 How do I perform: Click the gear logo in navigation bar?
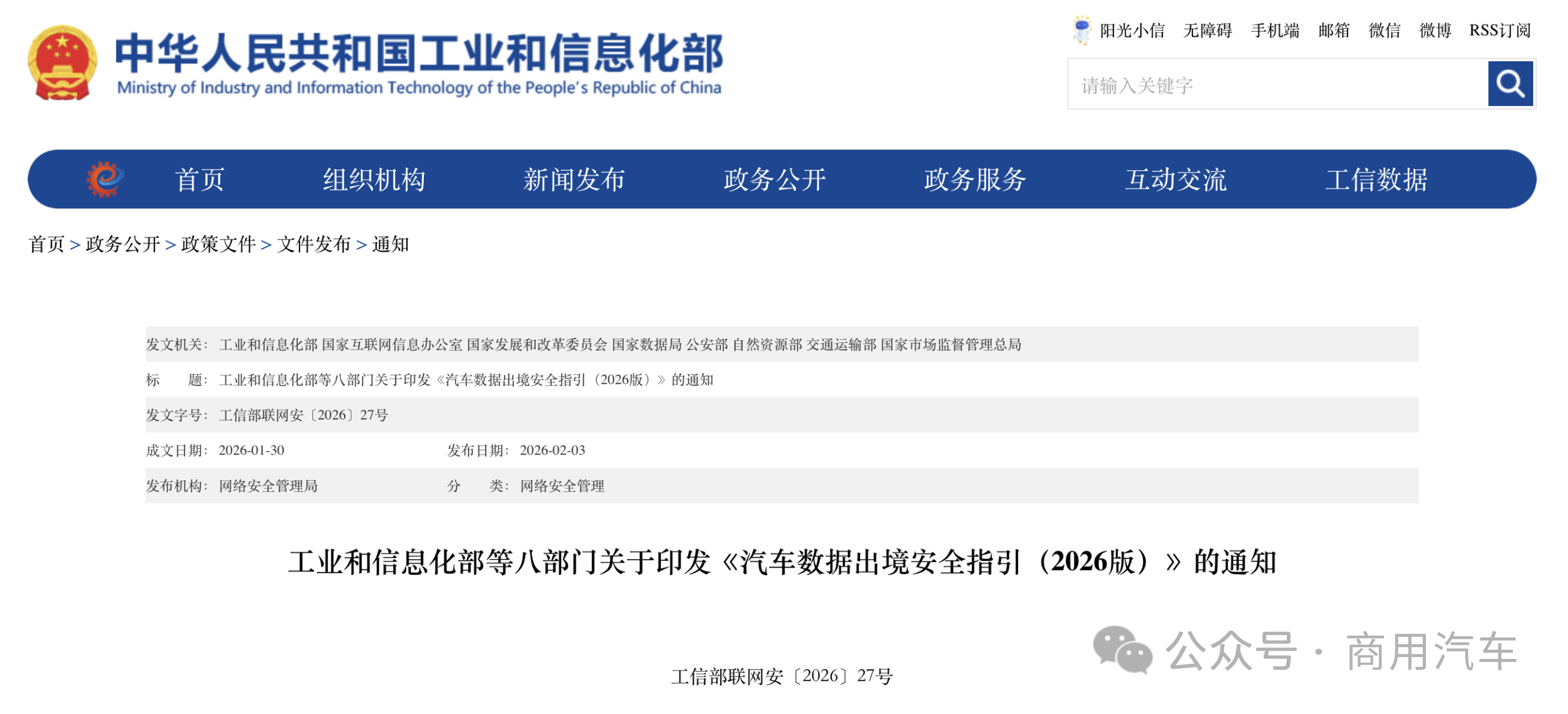tap(105, 179)
